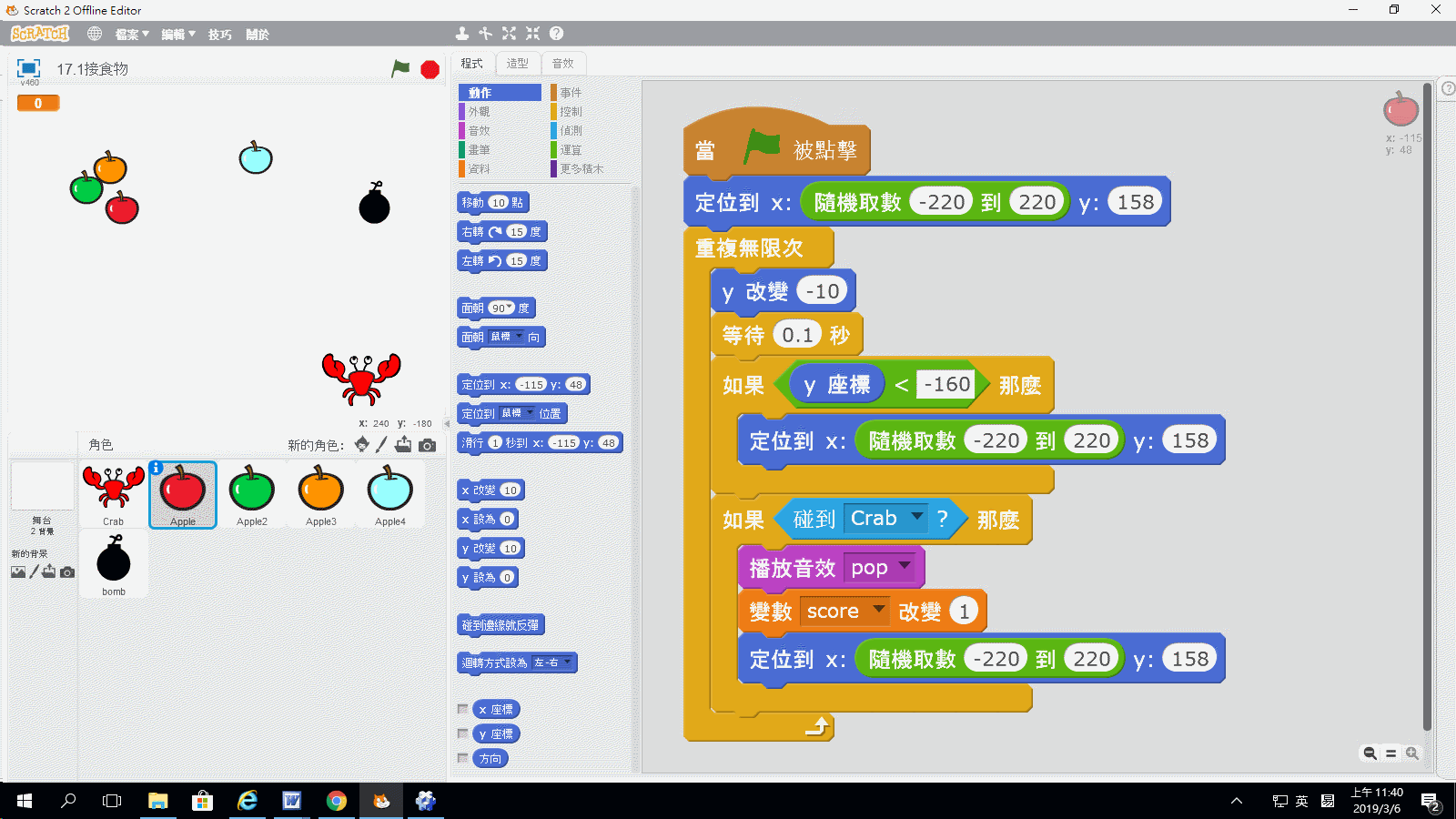Take new backdrop from camera
This screenshot has width=1456, height=819.
point(66,571)
